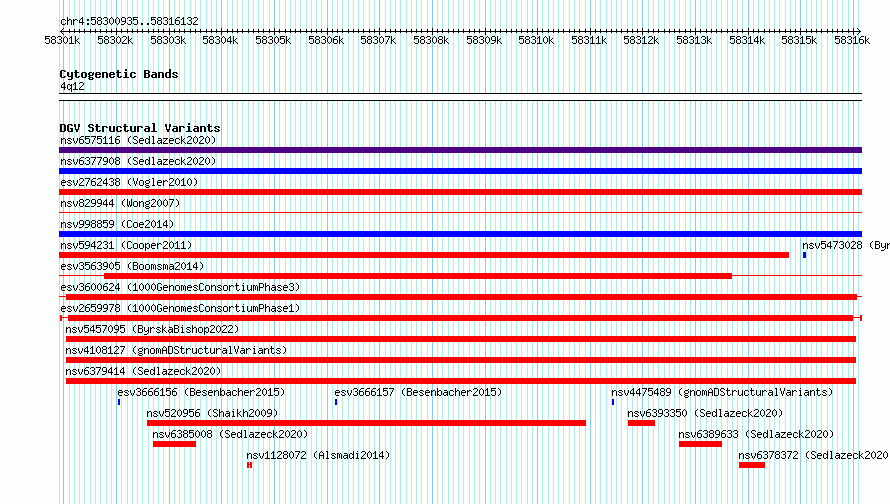The width and height of the screenshot is (890, 504).
Task: Open the nsv6385008 (Sedlazeck2020) label
Action: point(230,434)
